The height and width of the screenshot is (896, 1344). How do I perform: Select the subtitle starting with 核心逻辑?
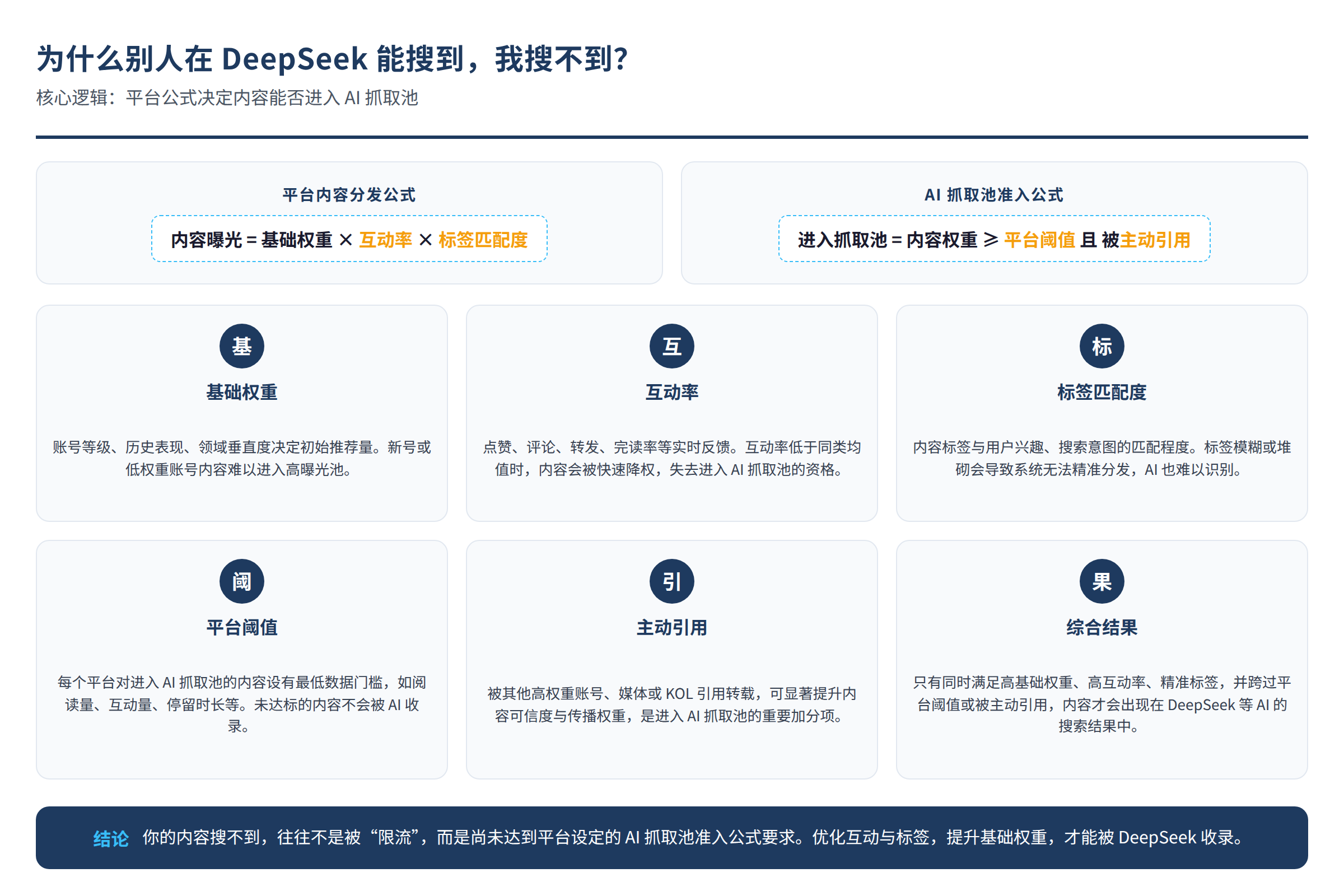click(x=227, y=97)
